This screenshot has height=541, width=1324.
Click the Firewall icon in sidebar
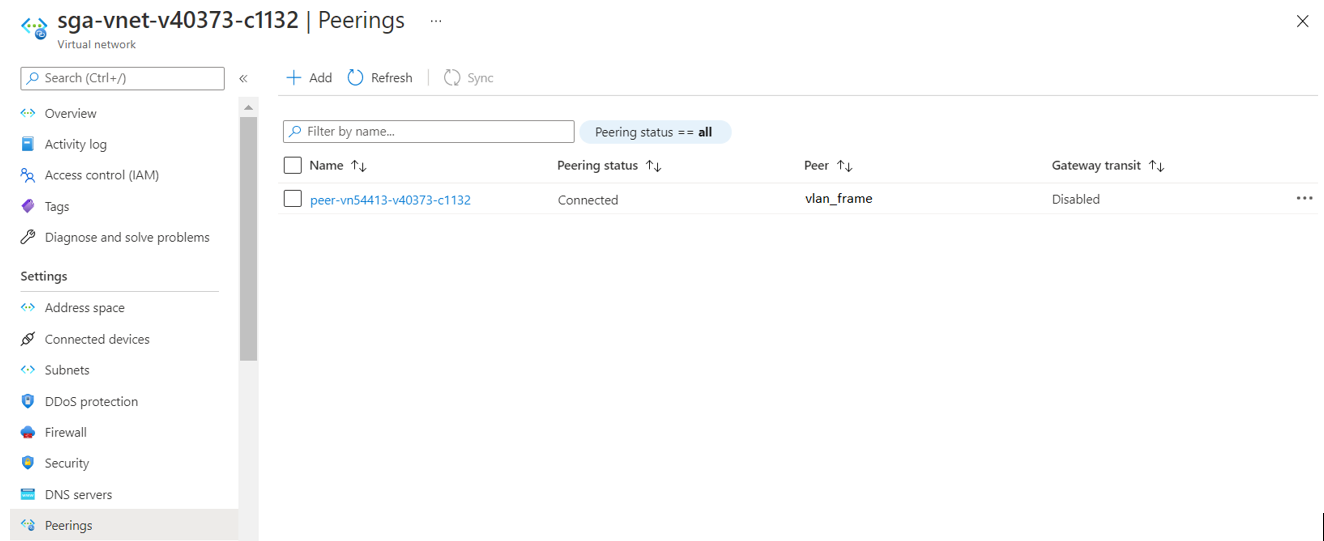[x=28, y=432]
